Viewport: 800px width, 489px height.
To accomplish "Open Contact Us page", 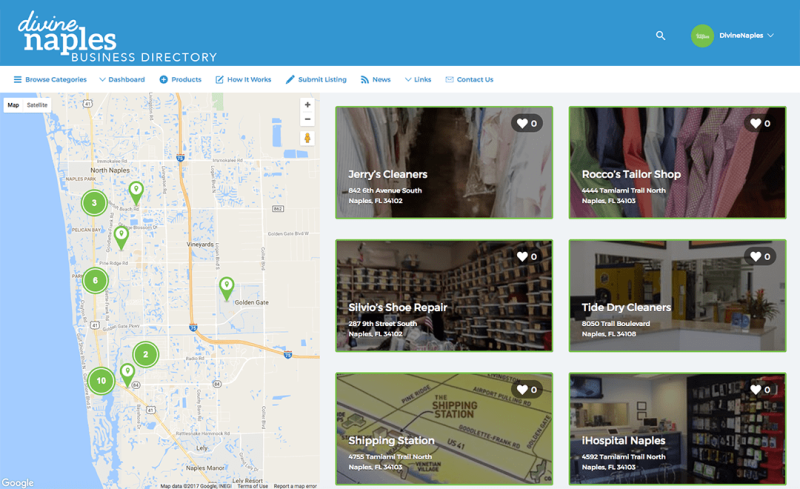I will (x=469, y=80).
